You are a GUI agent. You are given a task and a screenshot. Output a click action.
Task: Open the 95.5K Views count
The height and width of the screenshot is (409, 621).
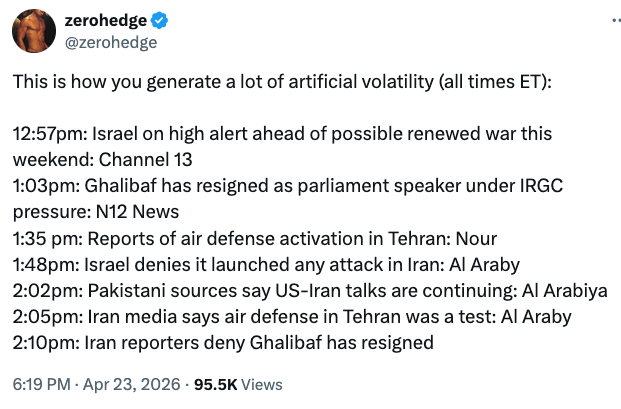(x=239, y=384)
